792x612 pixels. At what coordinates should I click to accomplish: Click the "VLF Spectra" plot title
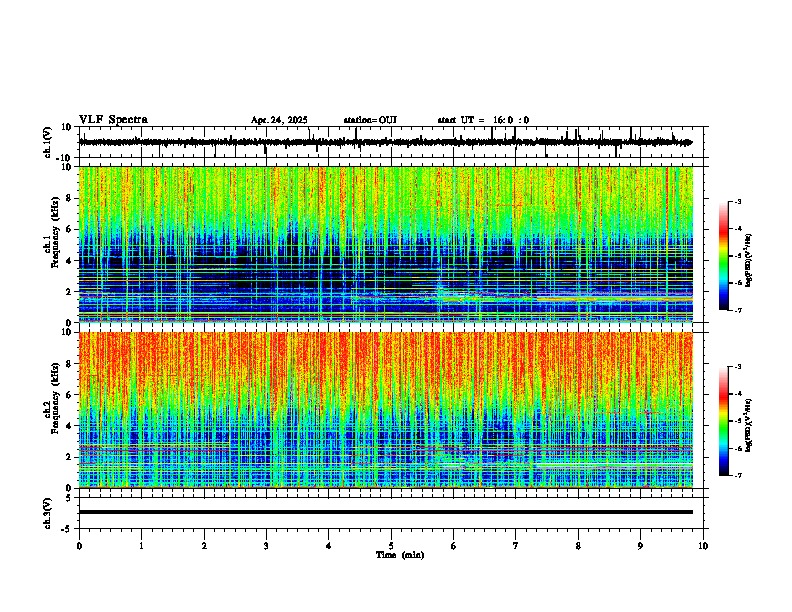coord(113,120)
